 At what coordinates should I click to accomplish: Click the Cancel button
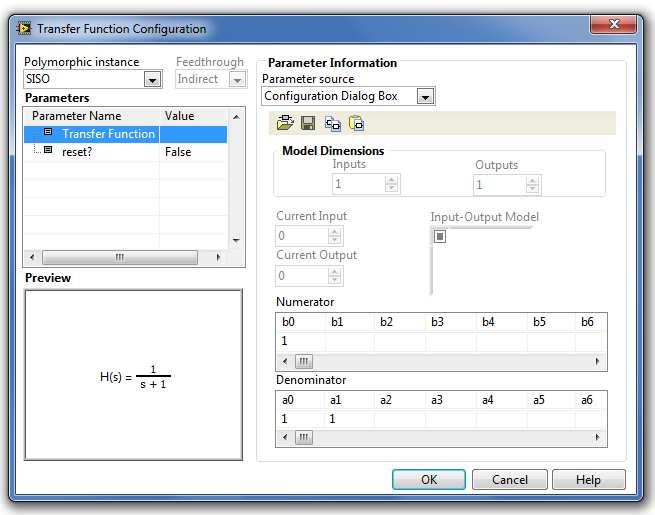pyautogui.click(x=510, y=479)
